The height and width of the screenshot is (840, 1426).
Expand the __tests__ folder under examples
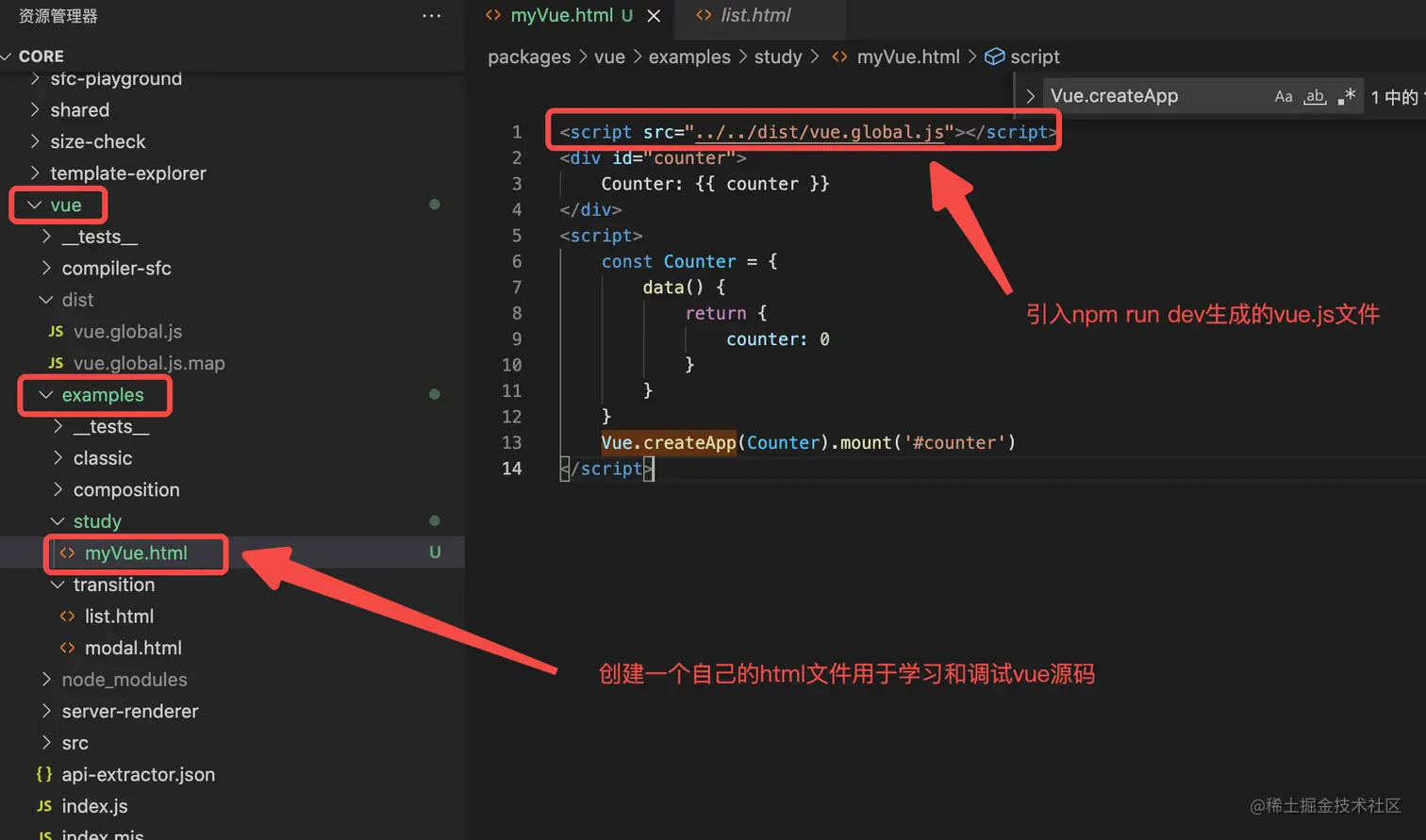(111, 427)
